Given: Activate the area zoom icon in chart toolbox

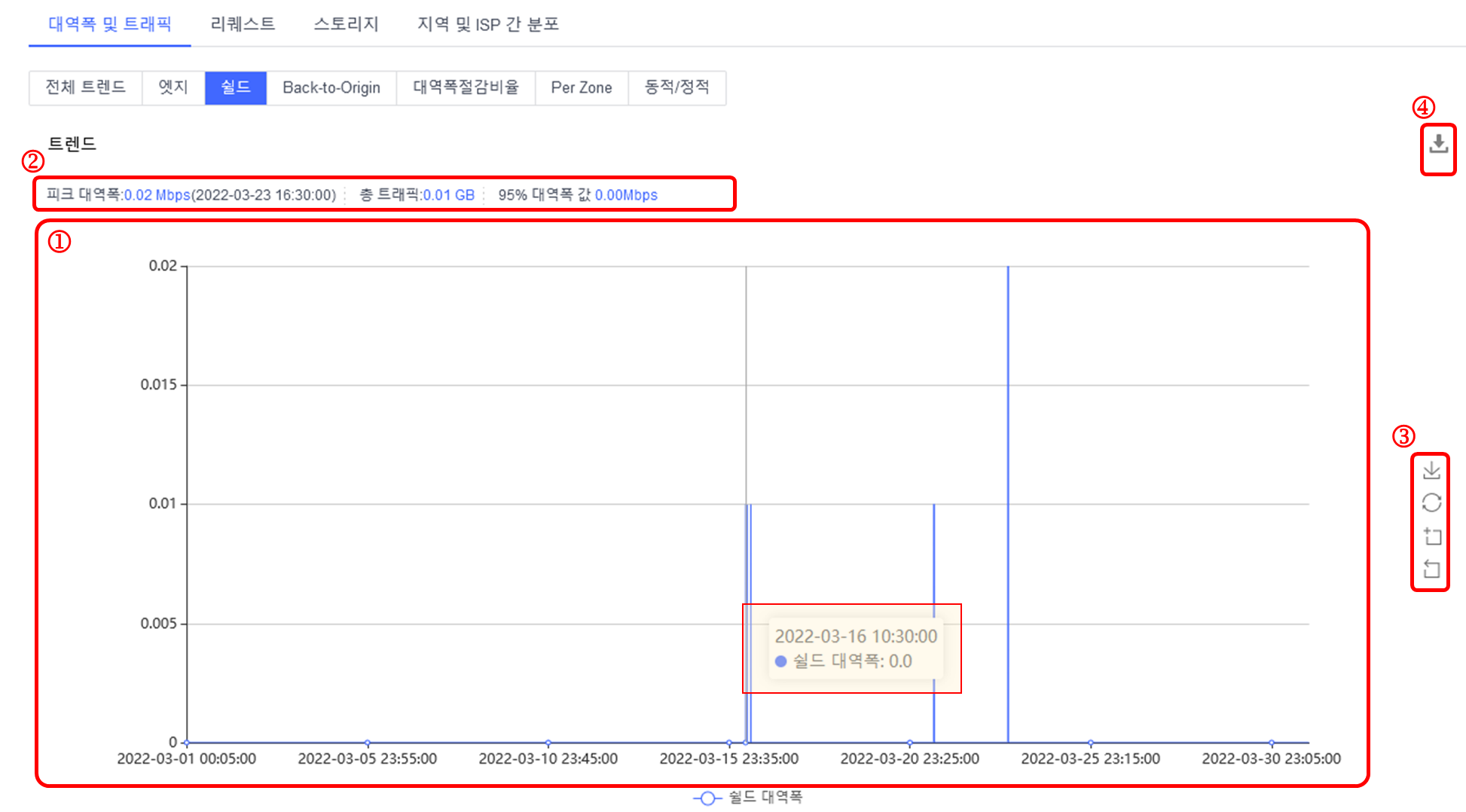Looking at the screenshot, I should tap(1431, 536).
